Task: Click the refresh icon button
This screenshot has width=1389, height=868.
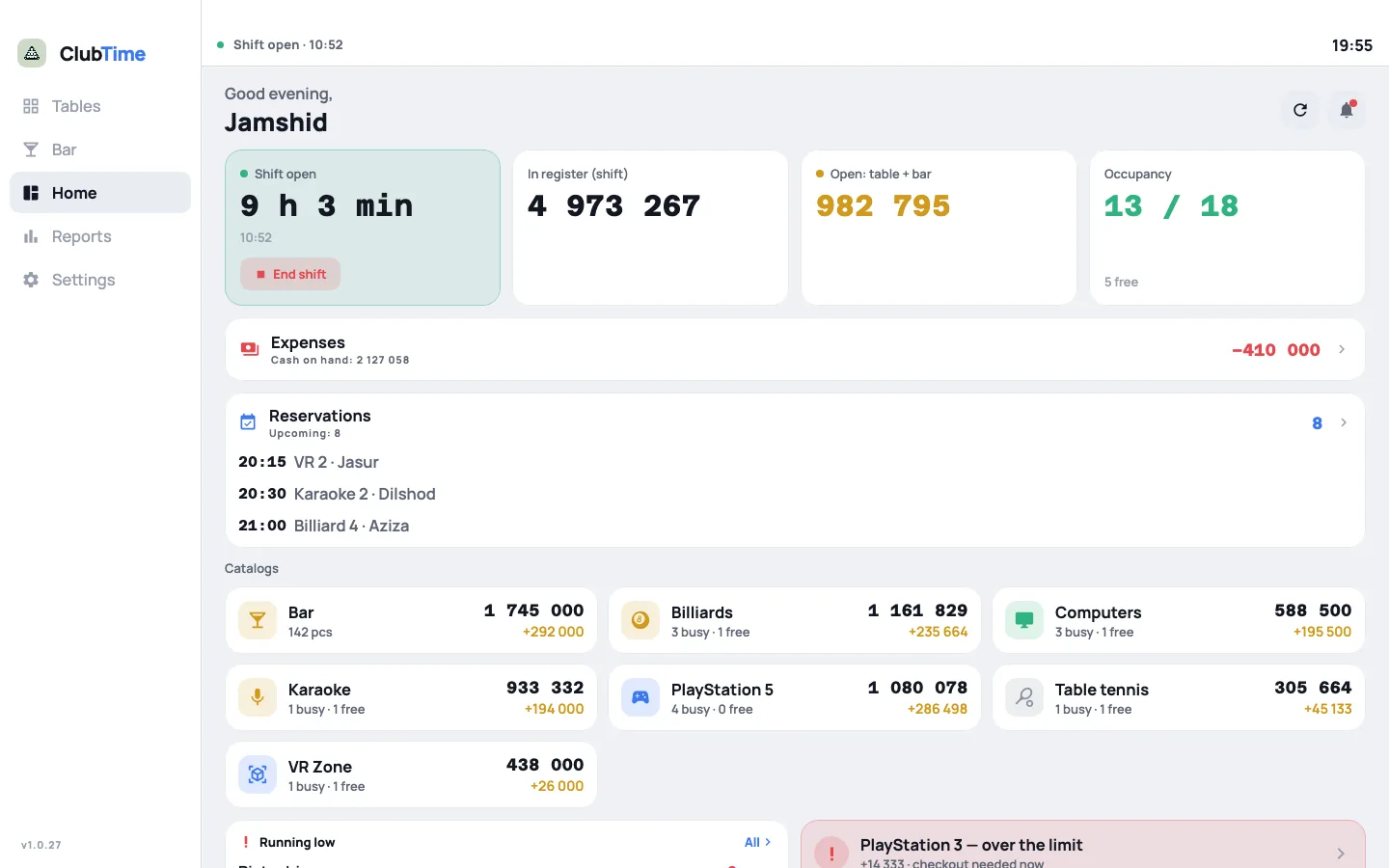Action: [x=1300, y=110]
